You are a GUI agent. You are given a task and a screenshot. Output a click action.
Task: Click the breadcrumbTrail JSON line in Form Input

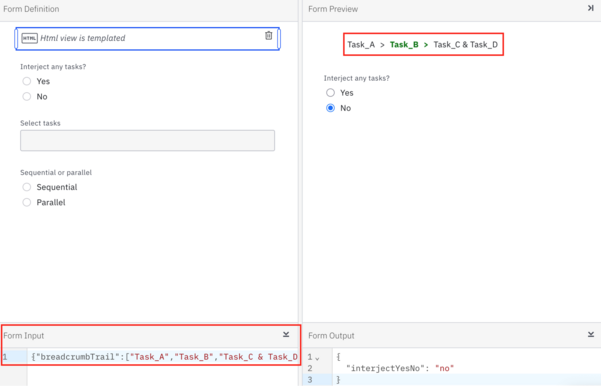click(164, 357)
